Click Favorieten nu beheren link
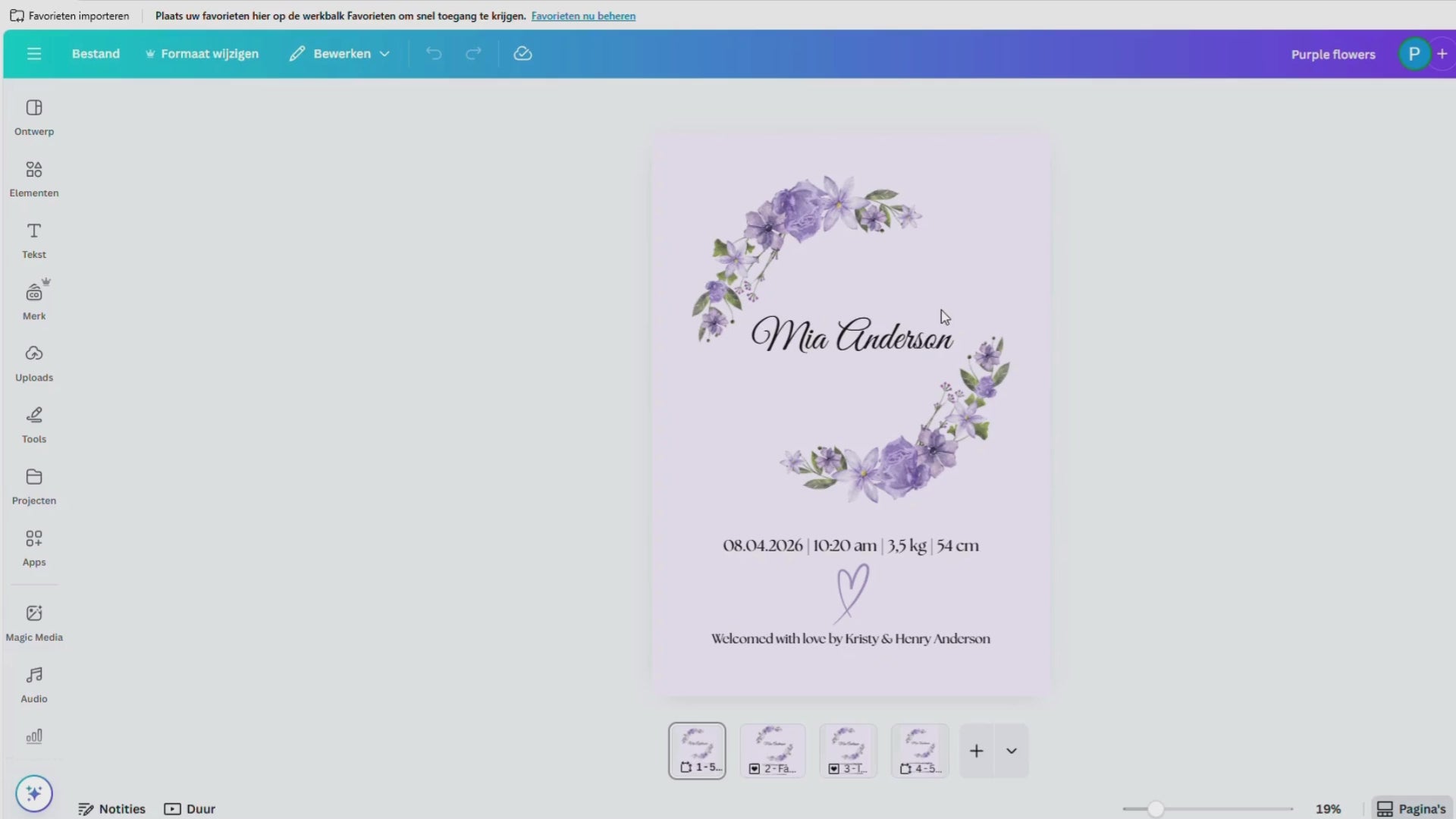1456x819 pixels. click(583, 16)
